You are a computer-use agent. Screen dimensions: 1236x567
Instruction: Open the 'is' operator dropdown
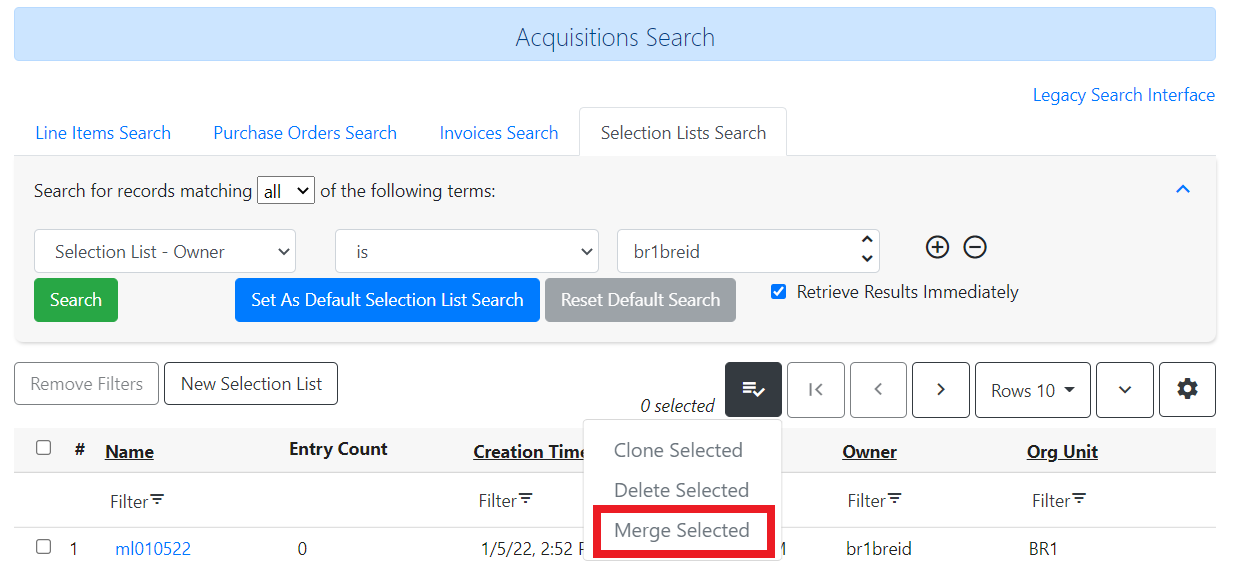click(466, 251)
